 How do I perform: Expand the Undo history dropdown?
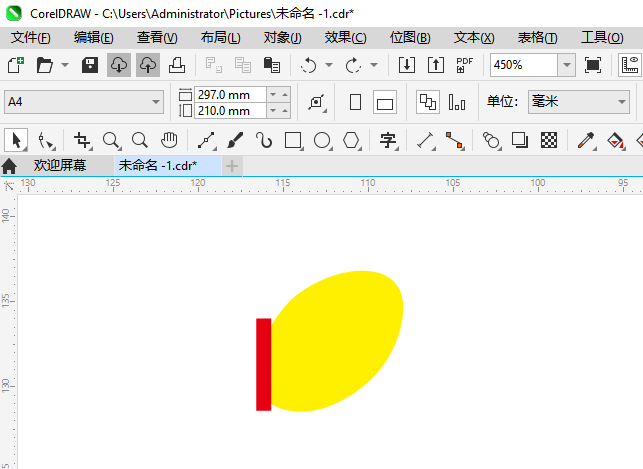pyautogui.click(x=329, y=65)
